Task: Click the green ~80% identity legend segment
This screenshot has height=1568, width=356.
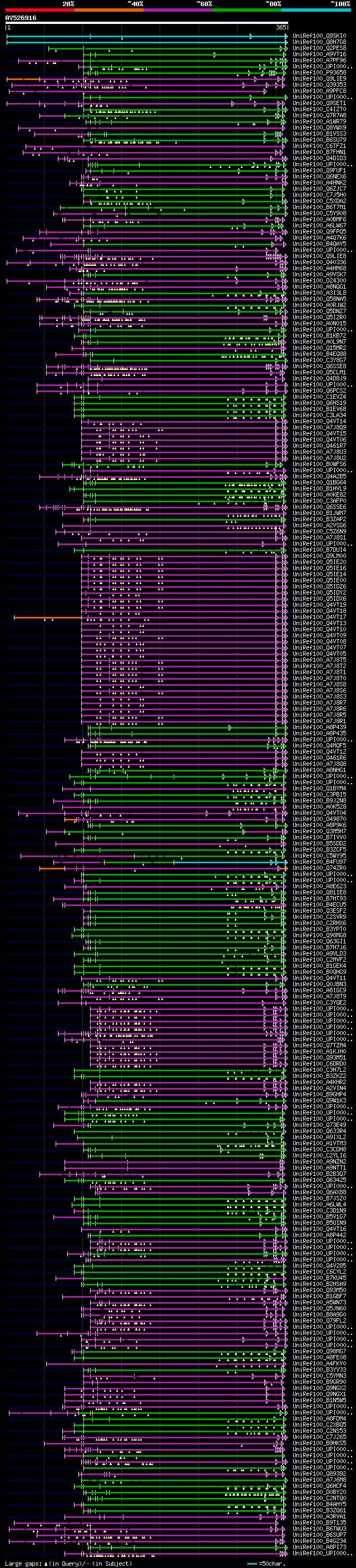Action: (247, 10)
